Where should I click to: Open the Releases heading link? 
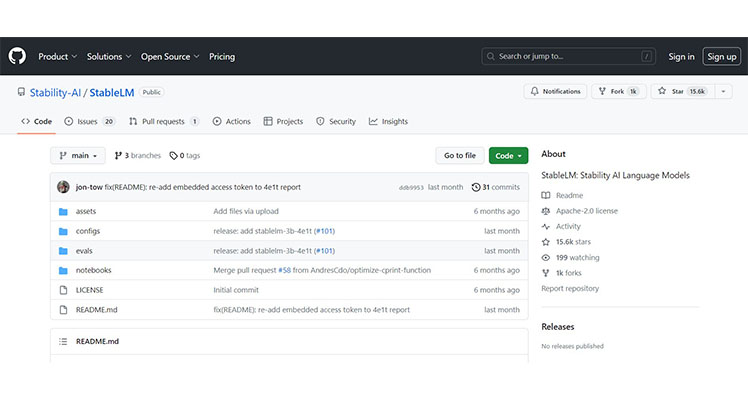tap(558, 327)
